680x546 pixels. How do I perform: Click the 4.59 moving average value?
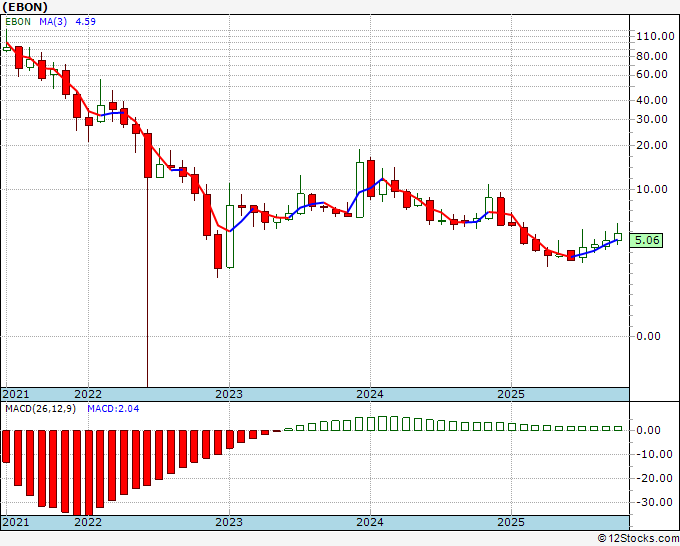[x=85, y=22]
